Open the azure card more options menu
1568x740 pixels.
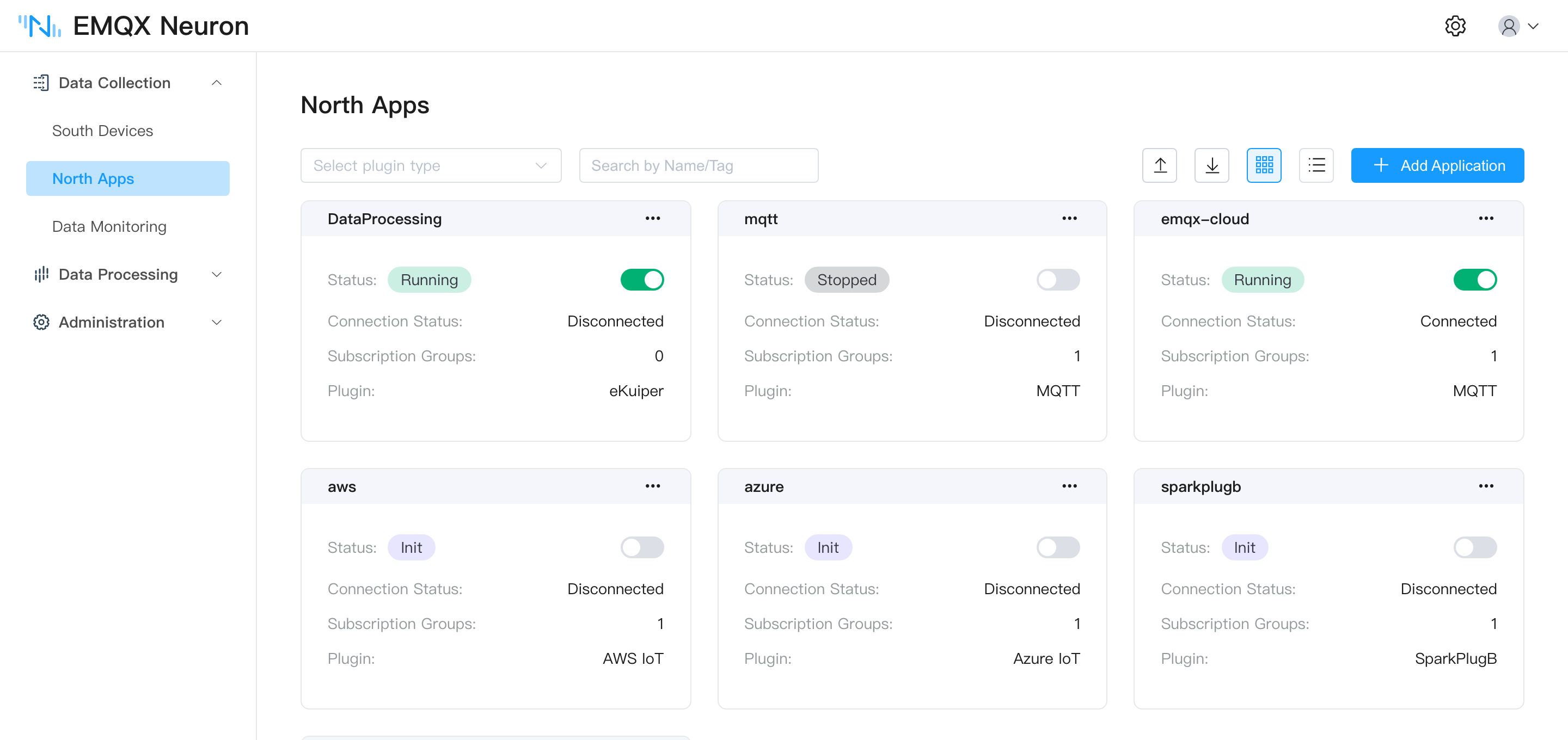pyautogui.click(x=1069, y=486)
